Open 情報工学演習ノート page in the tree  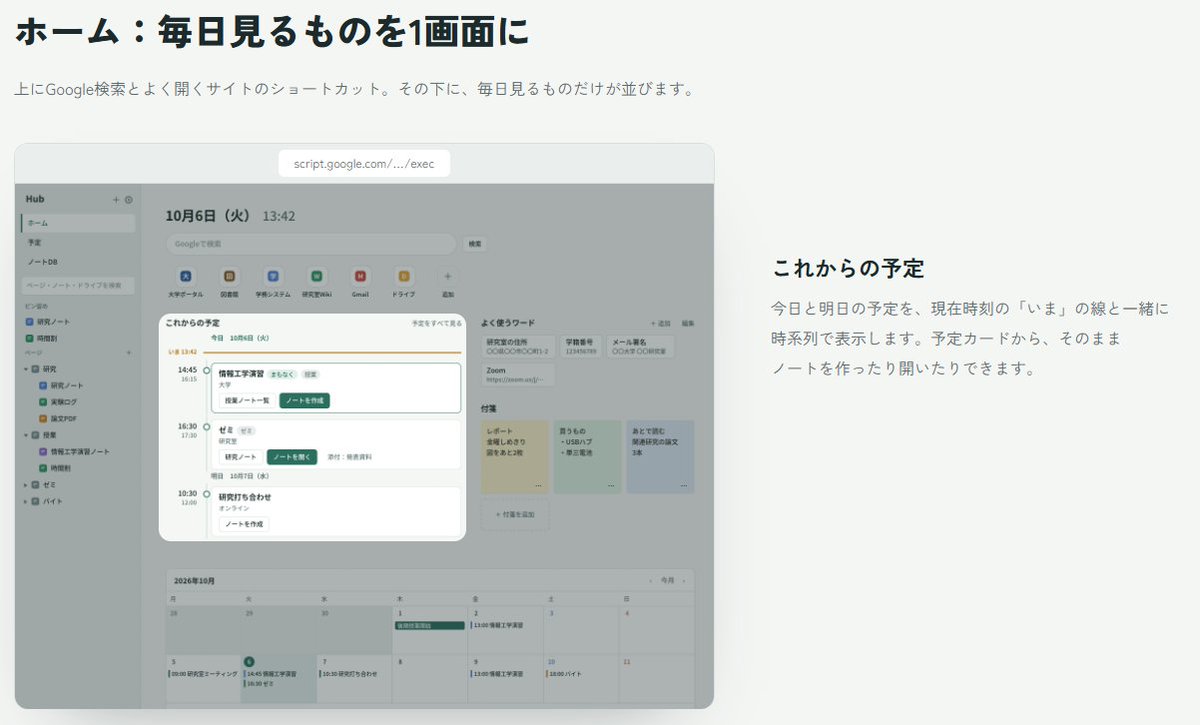pos(74,451)
